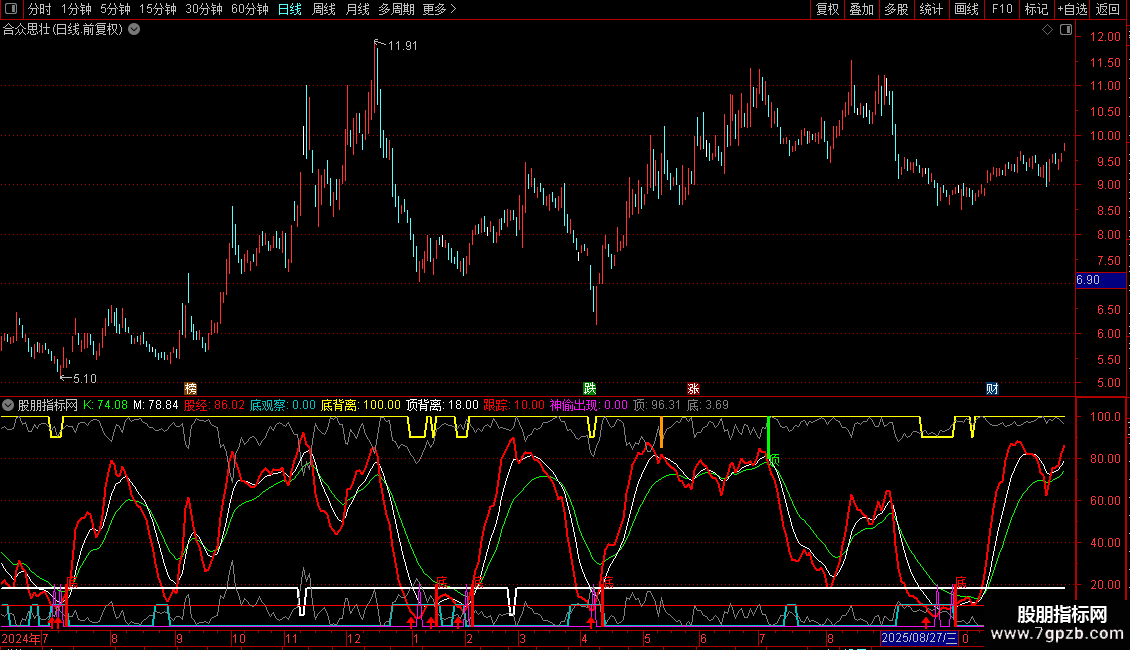Add stock via +自选 button
Screen dimensions: 1130x650
coord(1071,9)
